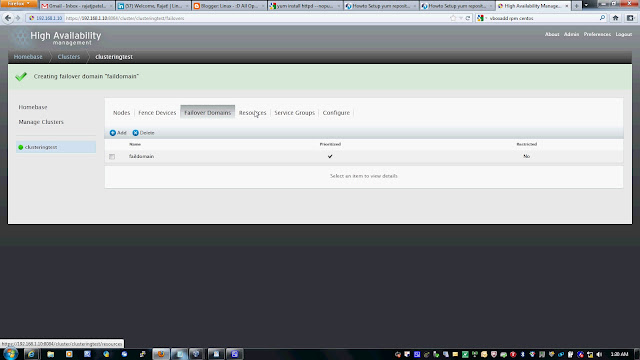Open Windows Explorer folder from taskbar
The height and width of the screenshot is (360, 640).
pyautogui.click(x=50, y=354)
